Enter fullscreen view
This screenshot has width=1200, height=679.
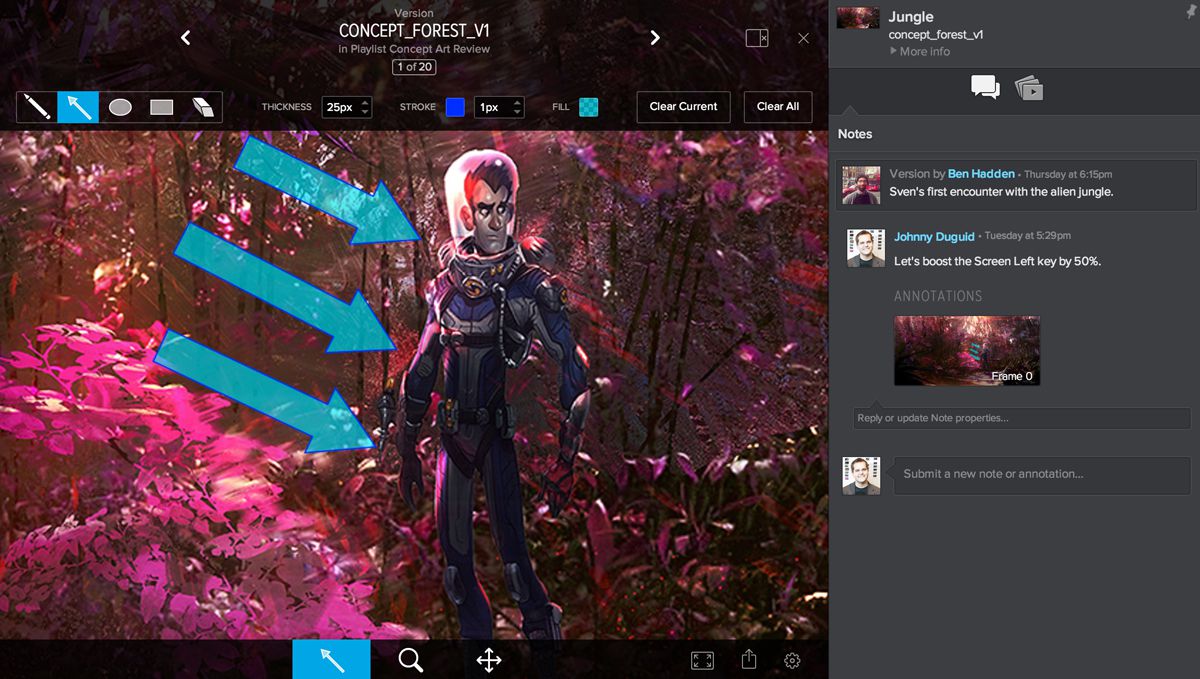[x=702, y=660]
